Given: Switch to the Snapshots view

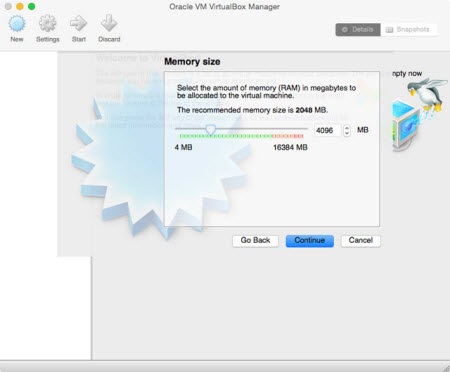Looking at the screenshot, I should (408, 29).
